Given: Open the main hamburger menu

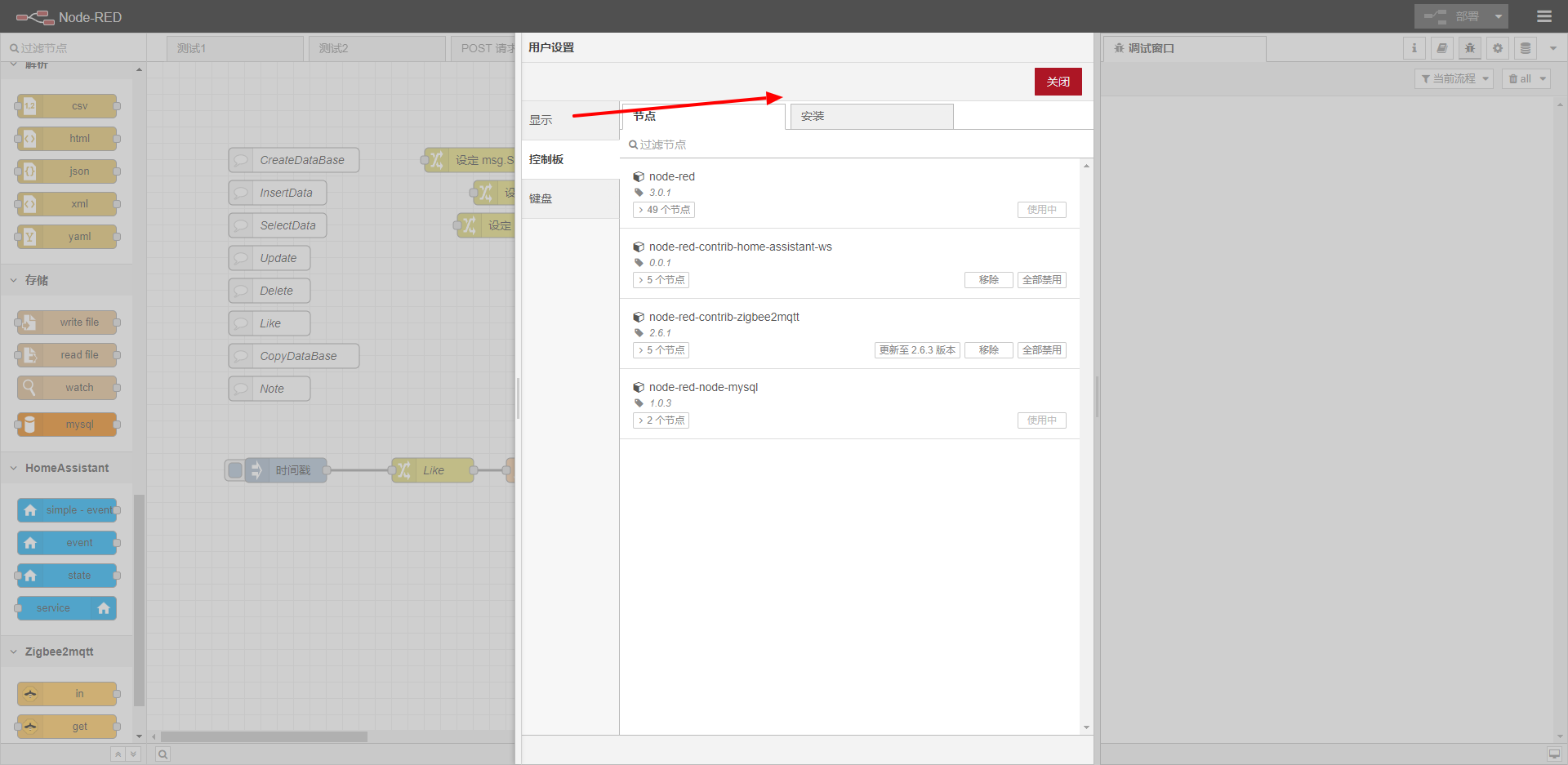Looking at the screenshot, I should point(1543,16).
